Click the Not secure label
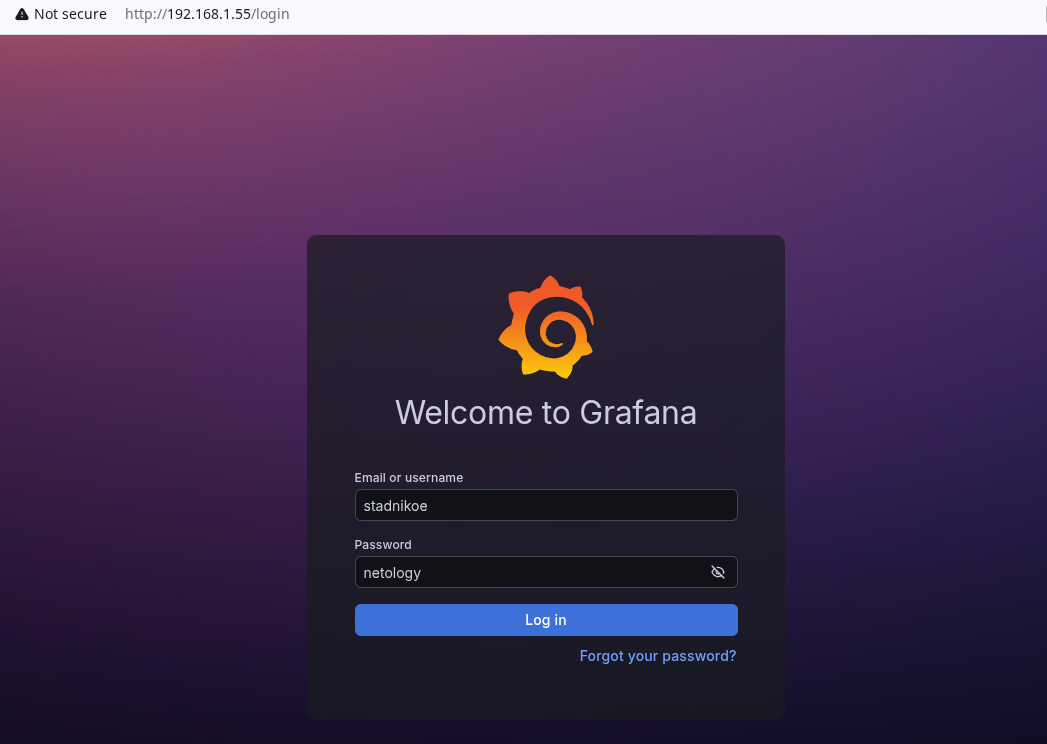Image resolution: width=1047 pixels, height=744 pixels. pos(70,14)
